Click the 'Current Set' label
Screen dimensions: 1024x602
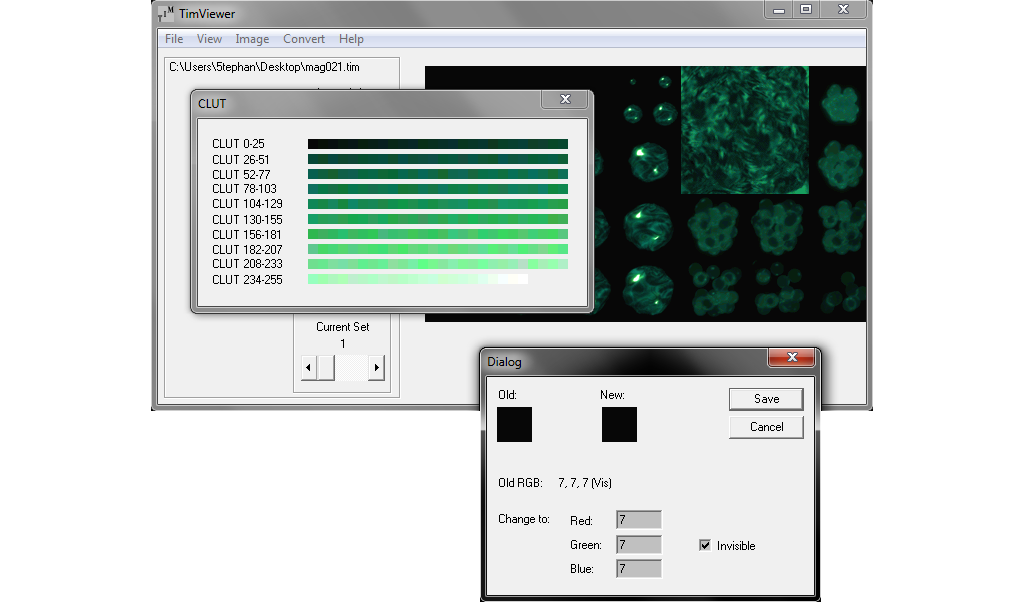(x=343, y=327)
